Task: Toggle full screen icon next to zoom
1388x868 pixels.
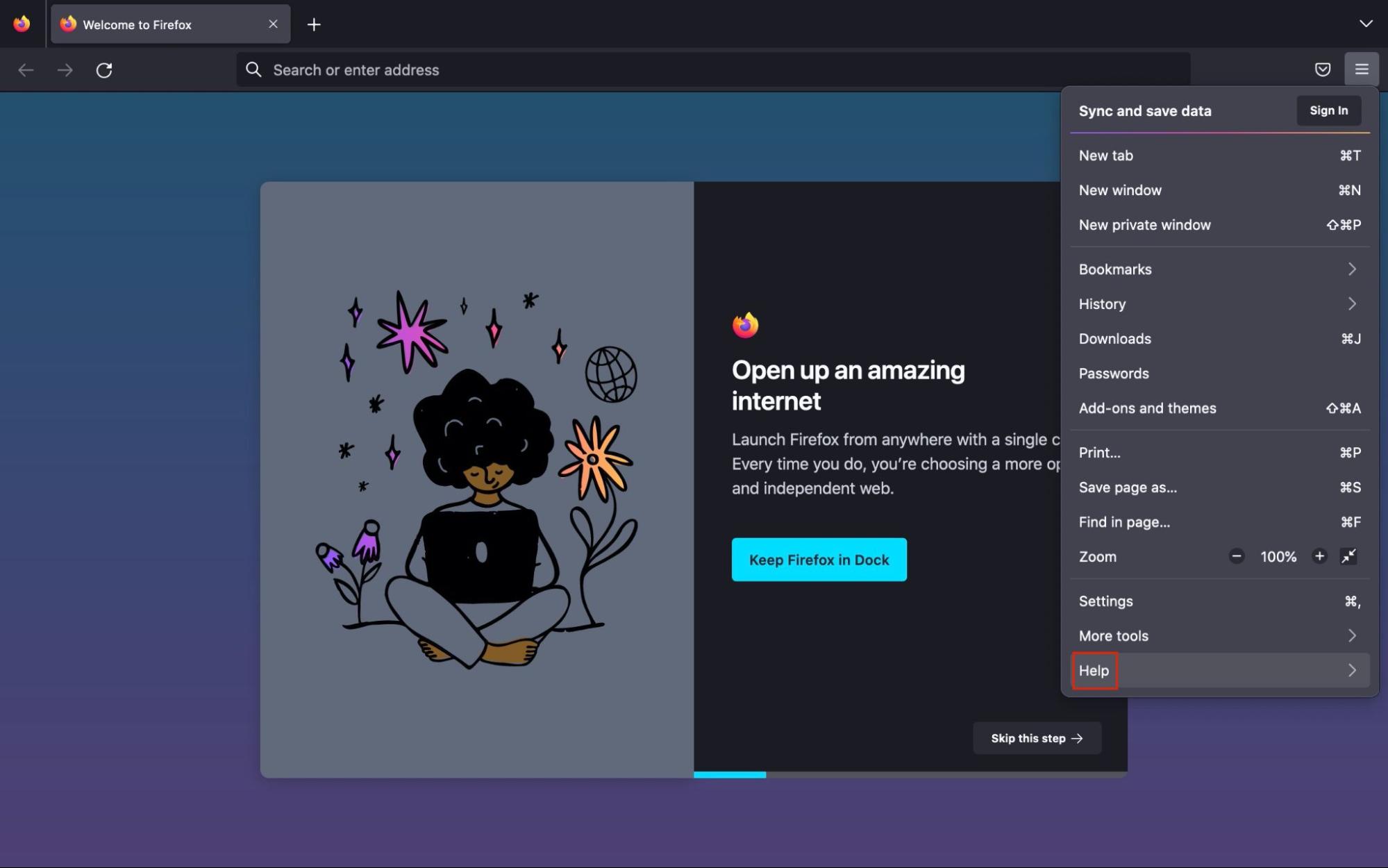Action: coord(1348,556)
